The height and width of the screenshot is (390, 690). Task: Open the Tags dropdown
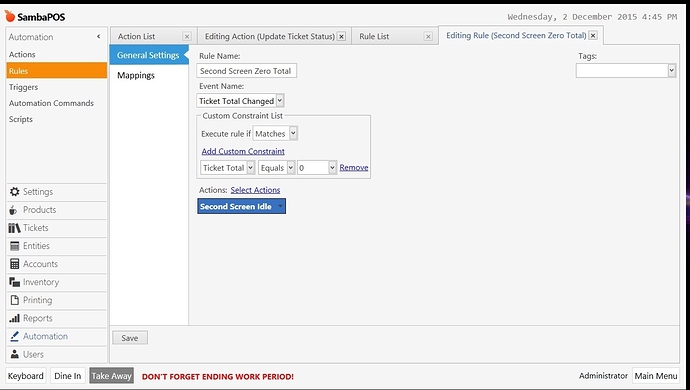coord(672,70)
